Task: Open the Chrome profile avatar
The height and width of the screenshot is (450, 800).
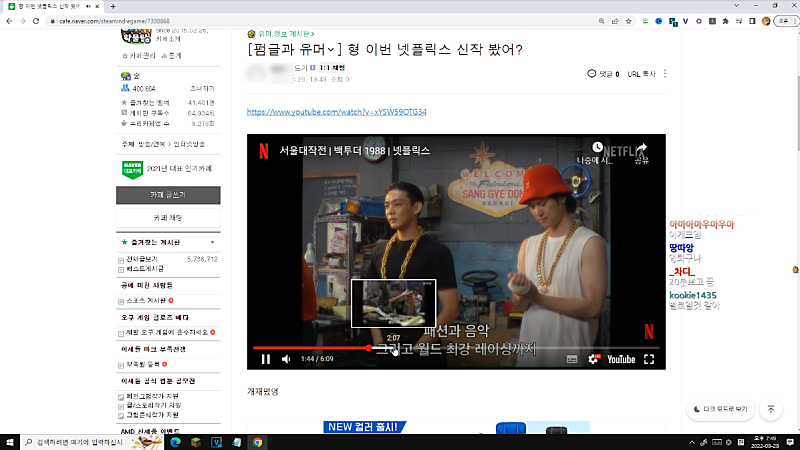Action: (x=766, y=21)
